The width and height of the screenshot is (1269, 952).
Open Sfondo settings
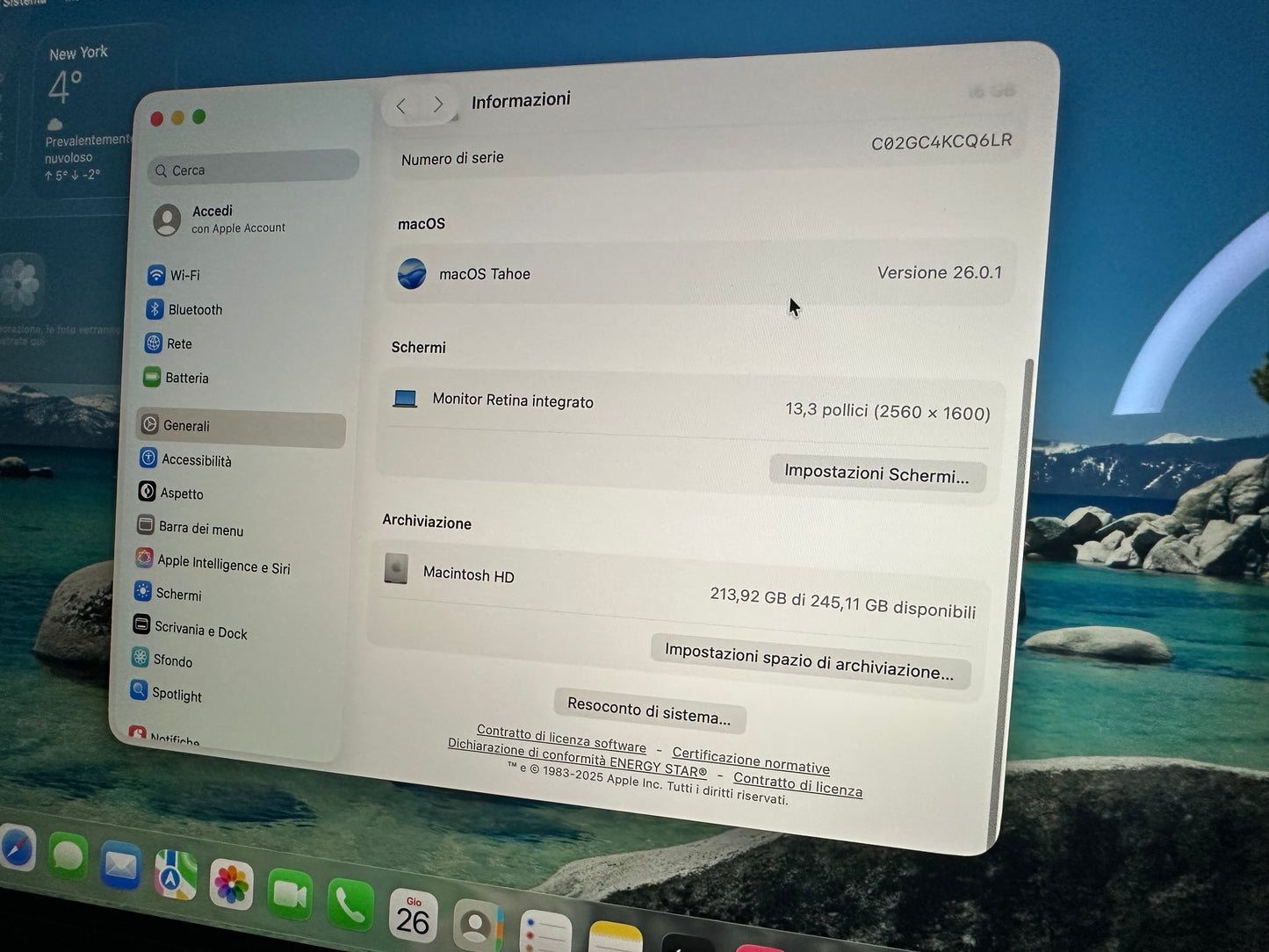(x=173, y=660)
